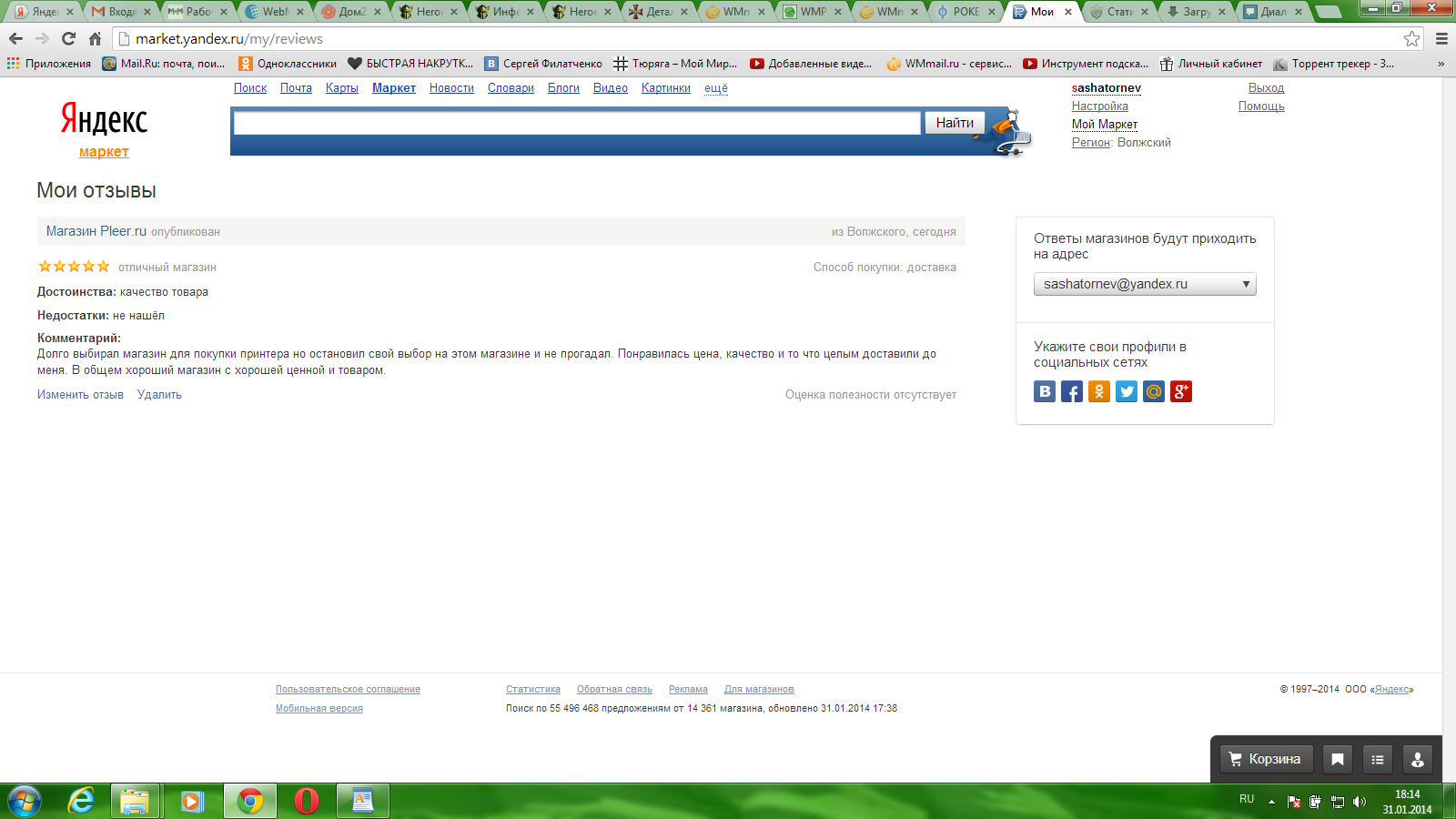The width and height of the screenshot is (1456, 819).
Task: Click the Выход logout link
Action: click(1266, 88)
